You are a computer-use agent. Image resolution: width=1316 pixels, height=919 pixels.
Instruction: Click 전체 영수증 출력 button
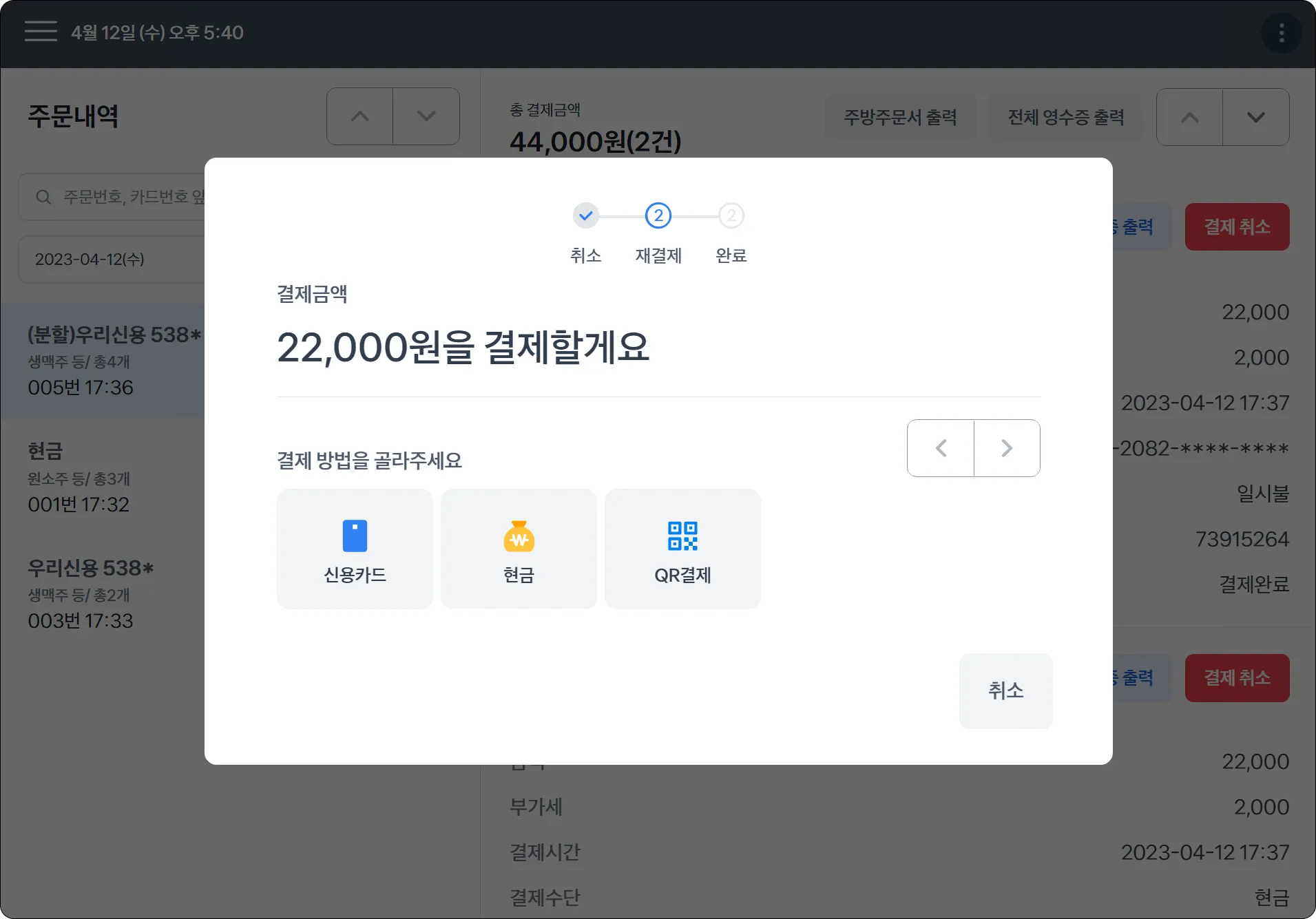[x=1065, y=117]
